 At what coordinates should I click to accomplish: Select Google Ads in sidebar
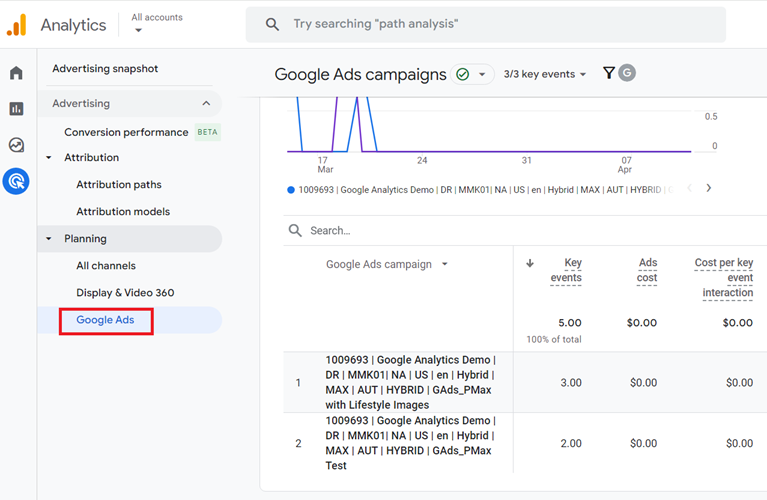tap(105, 320)
